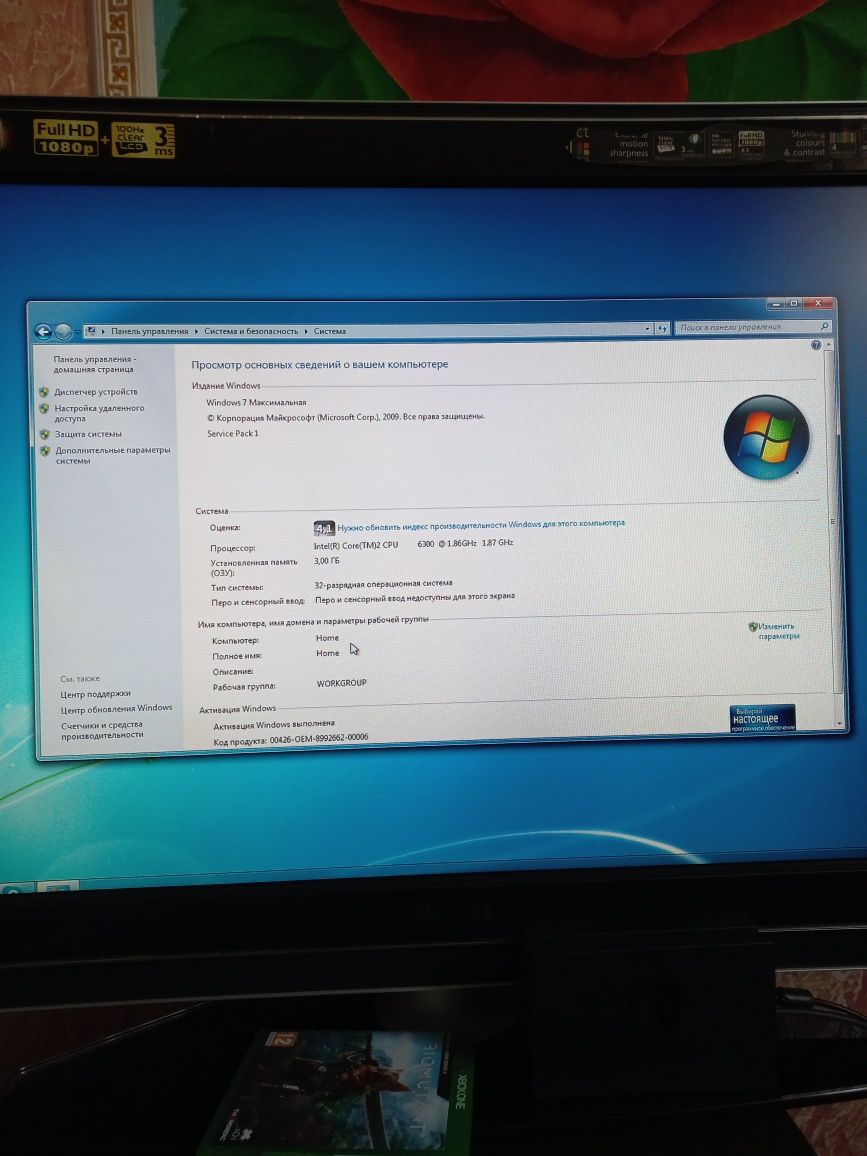The width and height of the screenshot is (867, 1156).
Task: Click Панель управления breadcrumb in address bar
Action: pos(150,332)
